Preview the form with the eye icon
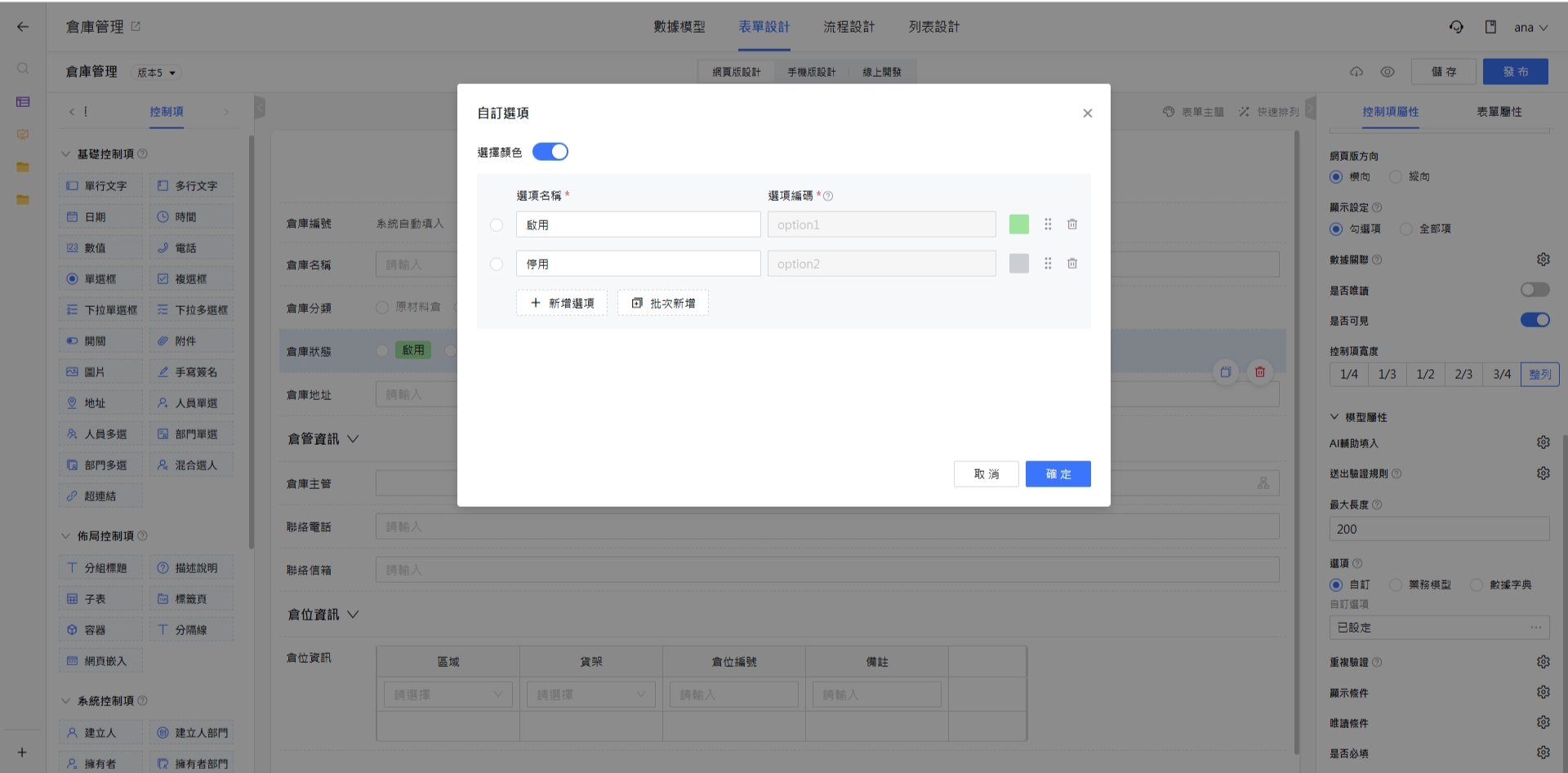The height and width of the screenshot is (773, 1568). [1388, 72]
